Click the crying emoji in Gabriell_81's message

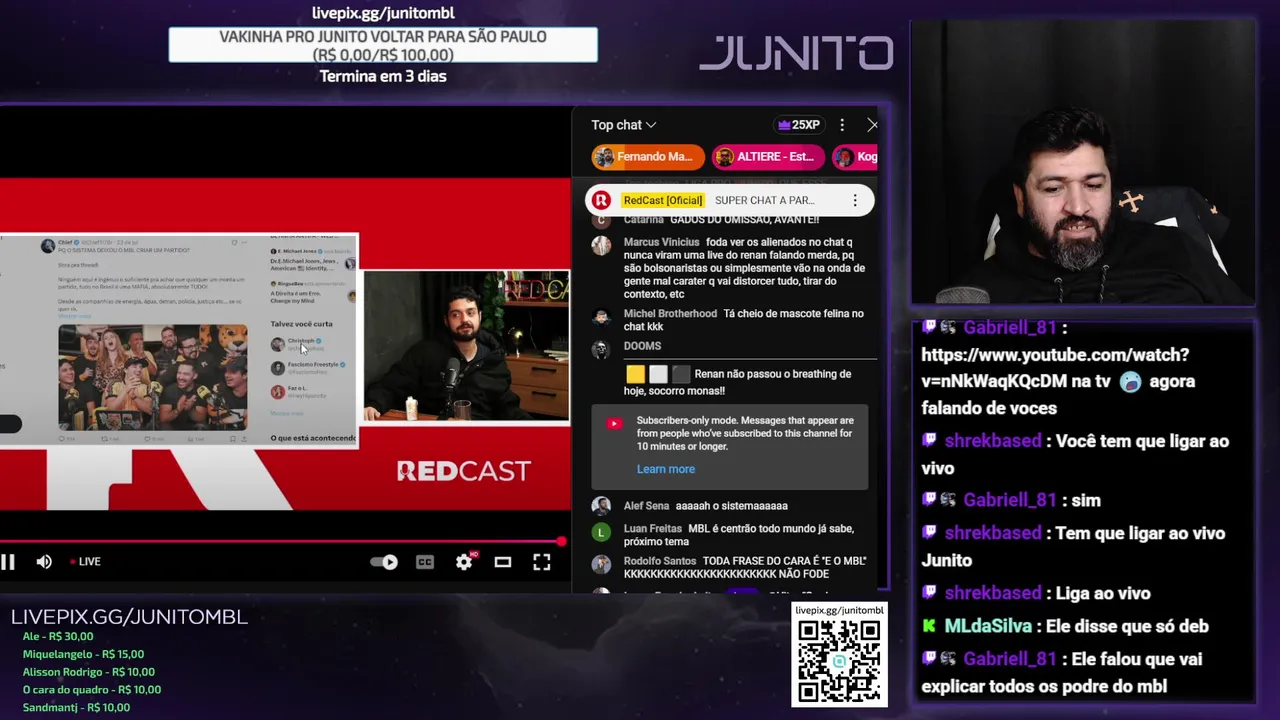coord(1131,382)
